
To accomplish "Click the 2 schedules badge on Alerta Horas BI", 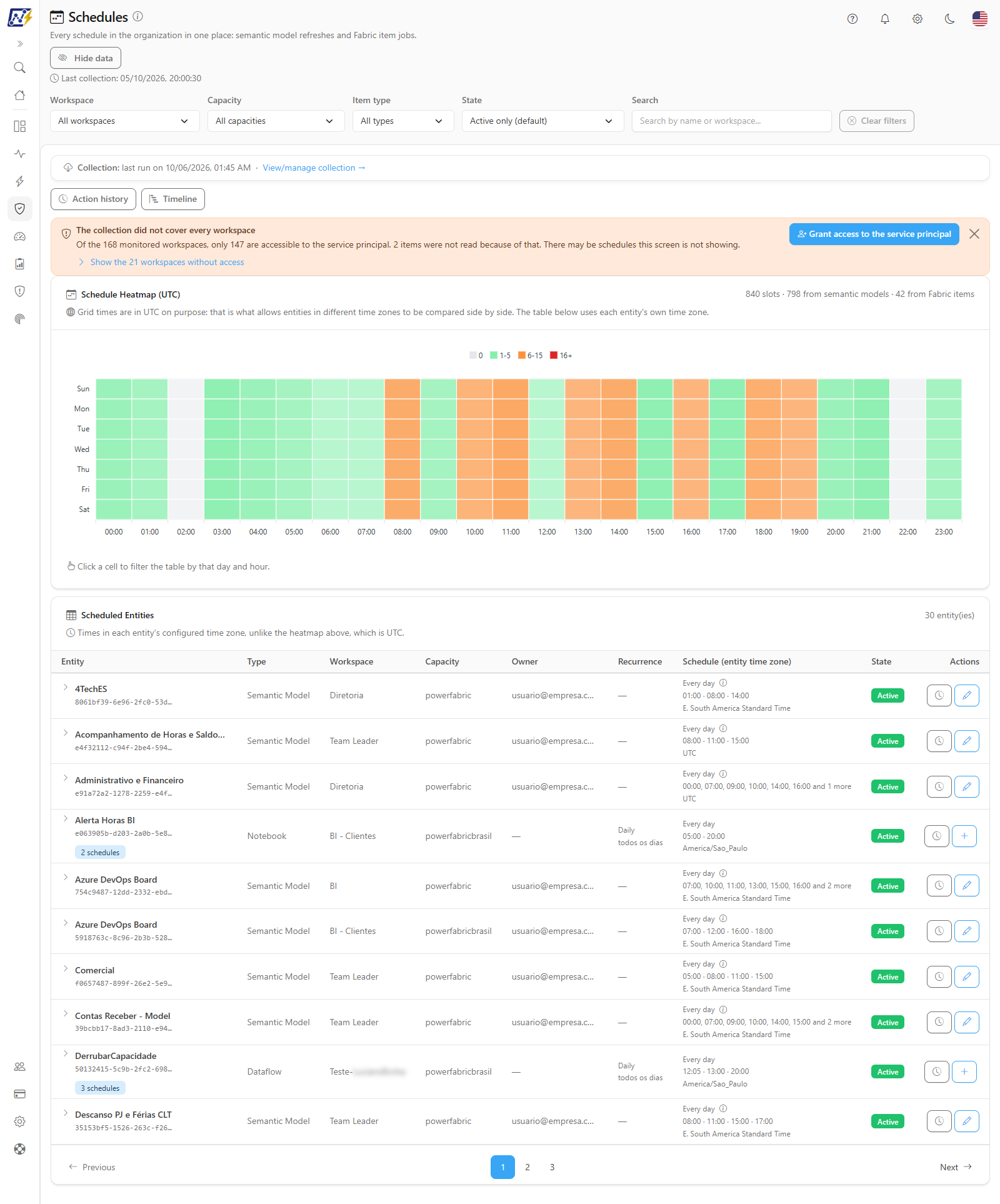I will (x=100, y=853).
